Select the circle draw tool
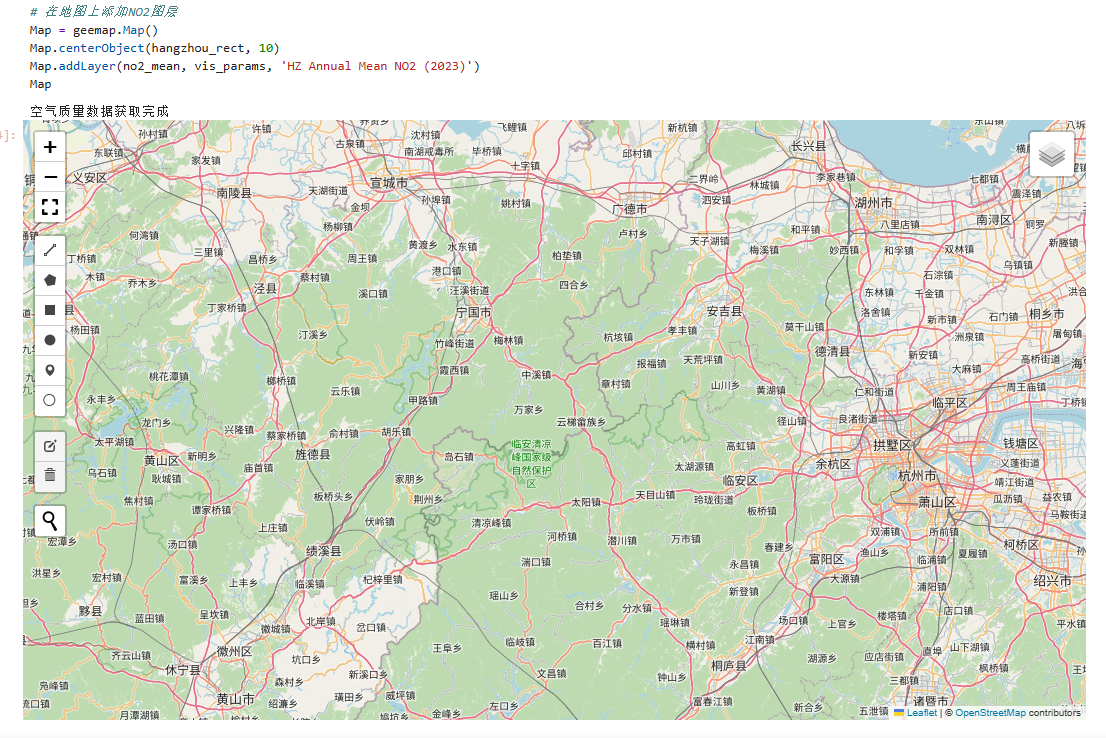The image size is (1106, 738). coord(49,340)
